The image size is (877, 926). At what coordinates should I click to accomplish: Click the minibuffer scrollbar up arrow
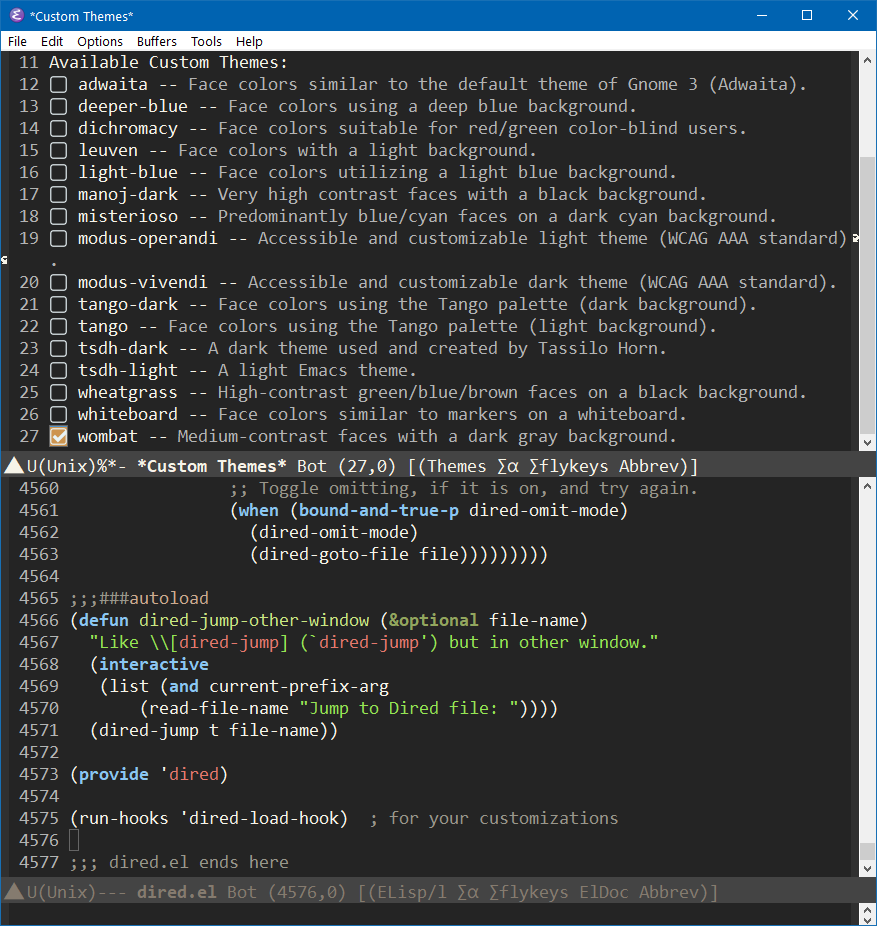[867, 908]
